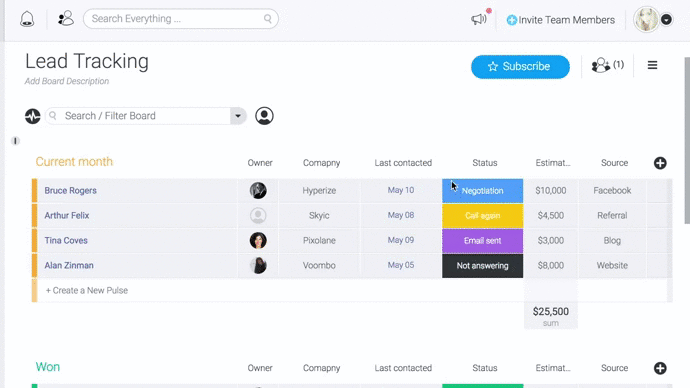Viewport: 690px width, 388px height.
Task: Add column to Won group
Action: (x=660, y=368)
